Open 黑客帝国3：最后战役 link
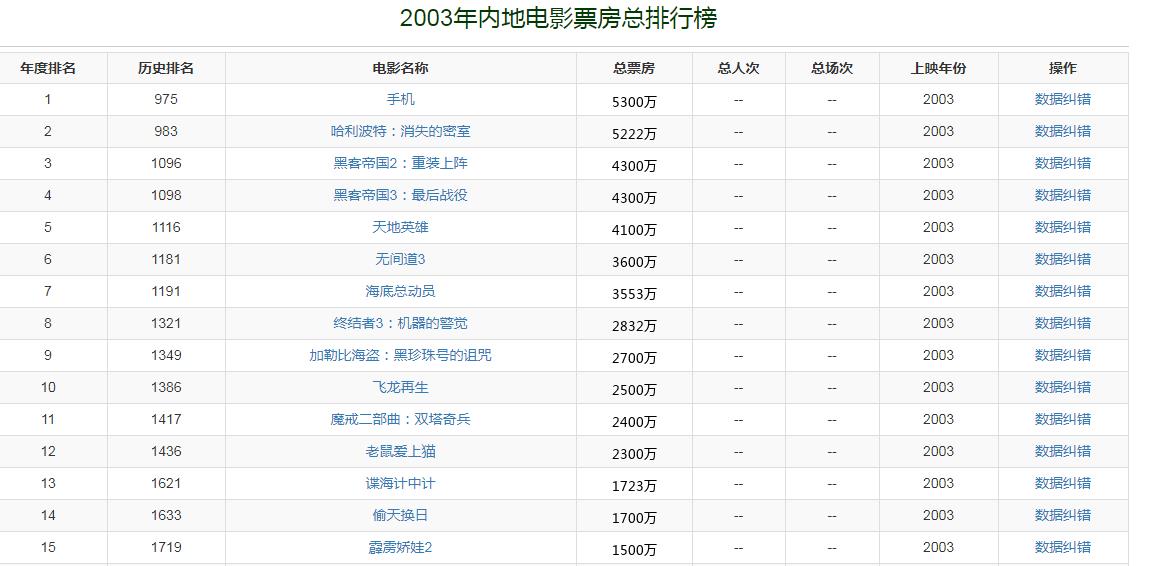Screen dimensions: 1153x566 click(x=400, y=195)
